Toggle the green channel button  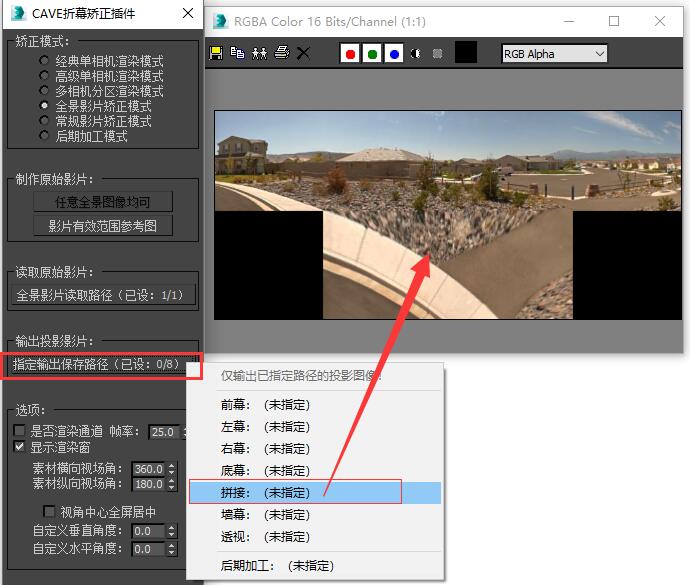click(372, 54)
